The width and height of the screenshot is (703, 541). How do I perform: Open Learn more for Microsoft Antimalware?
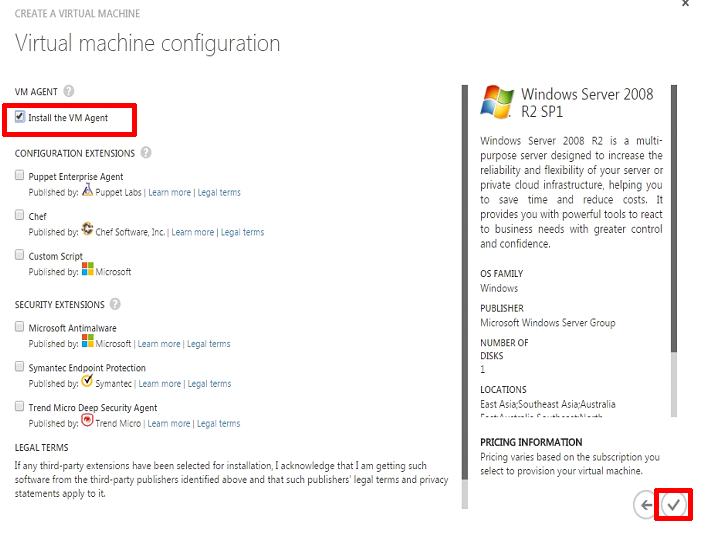coord(159,344)
